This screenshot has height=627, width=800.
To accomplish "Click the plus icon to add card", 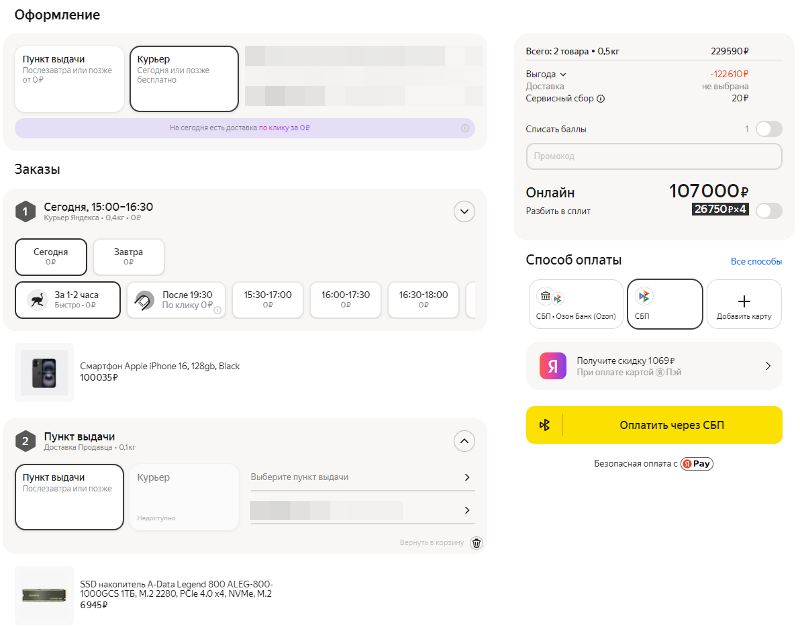I will 744,300.
